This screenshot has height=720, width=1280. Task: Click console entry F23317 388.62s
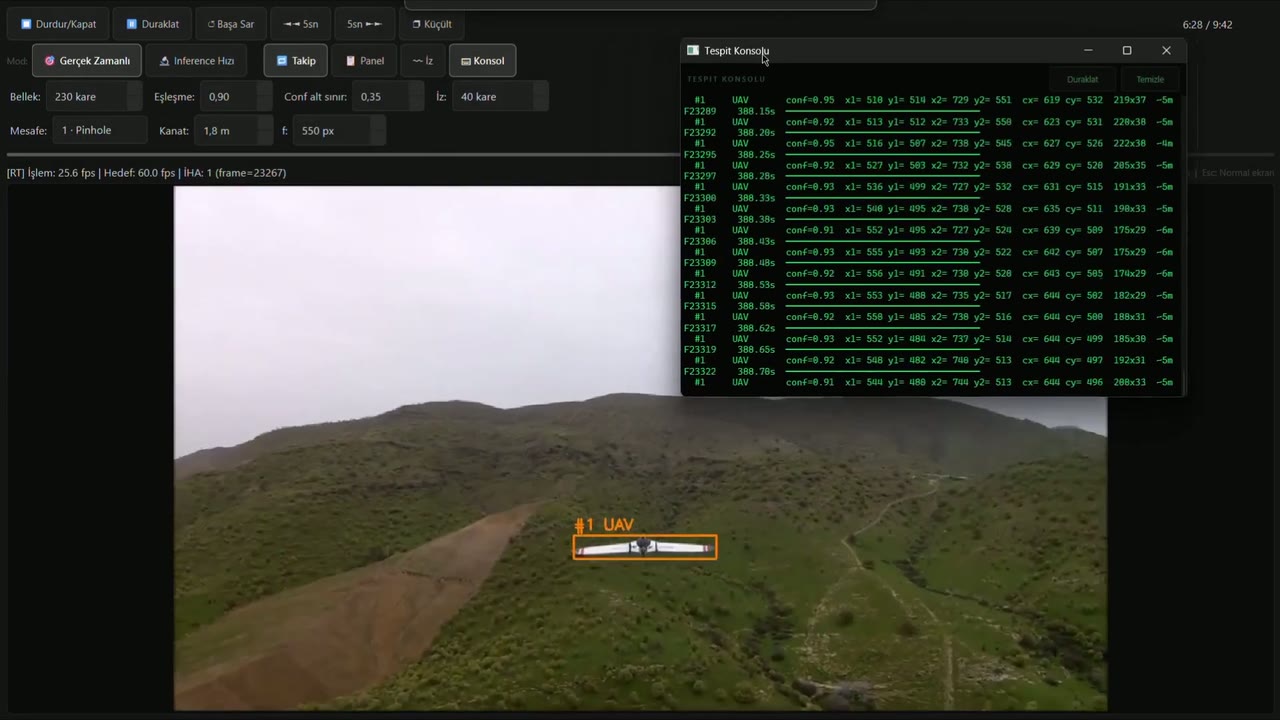coord(729,328)
